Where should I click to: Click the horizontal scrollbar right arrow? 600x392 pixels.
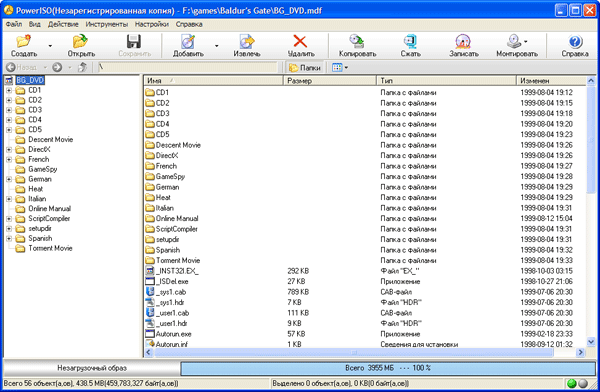(x=581, y=352)
